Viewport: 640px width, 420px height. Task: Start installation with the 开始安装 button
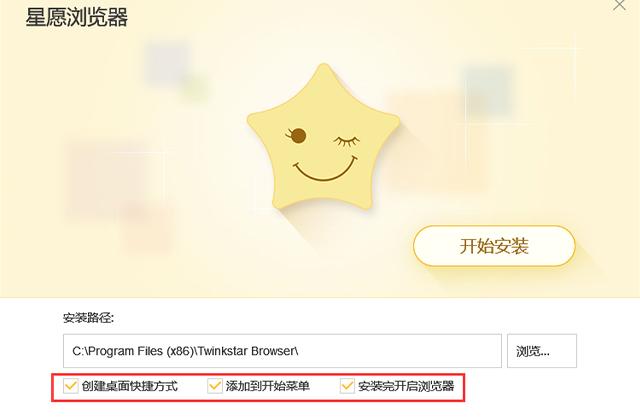click(x=494, y=246)
